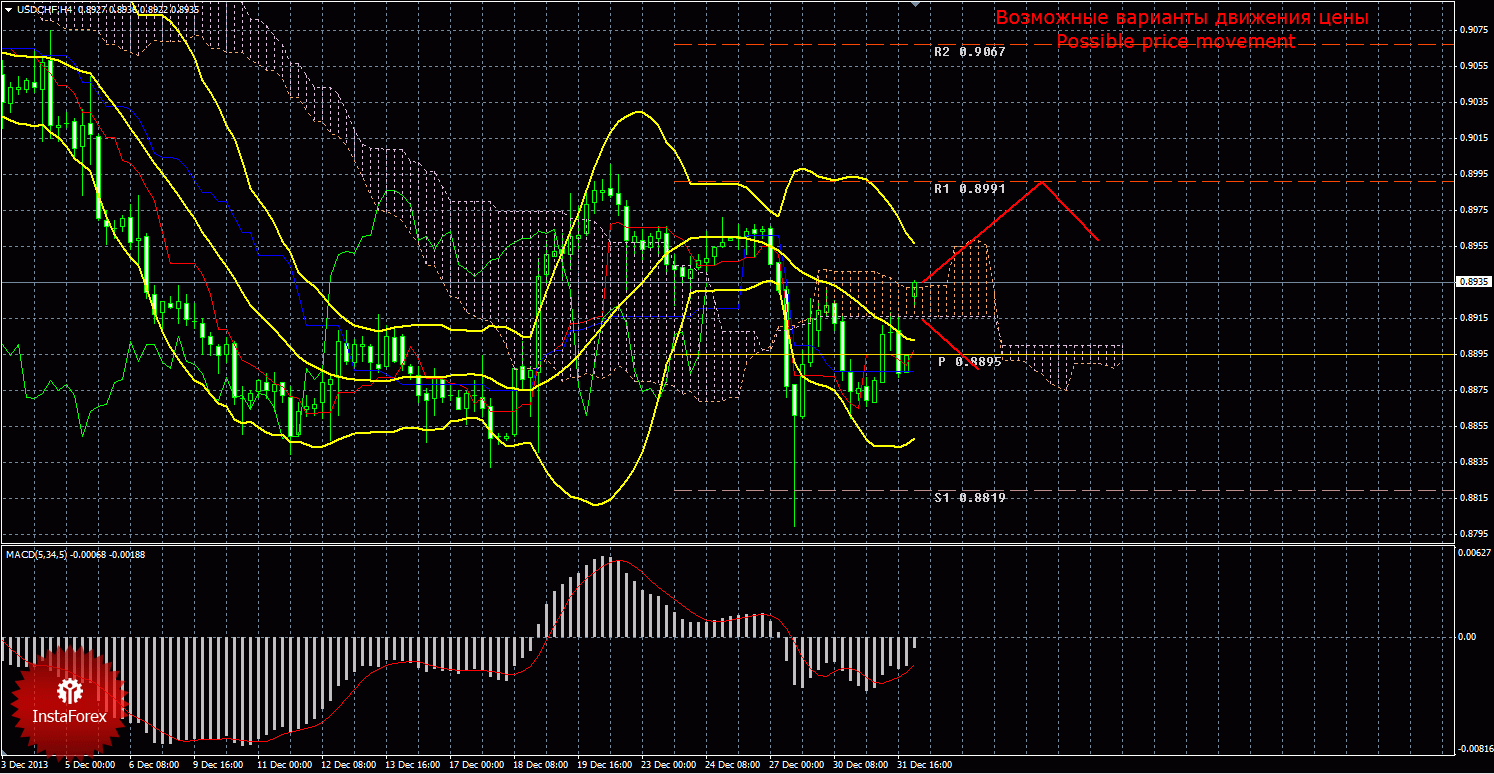
Task: Click the '5 Dec 00:00' time label
Action: point(89,765)
